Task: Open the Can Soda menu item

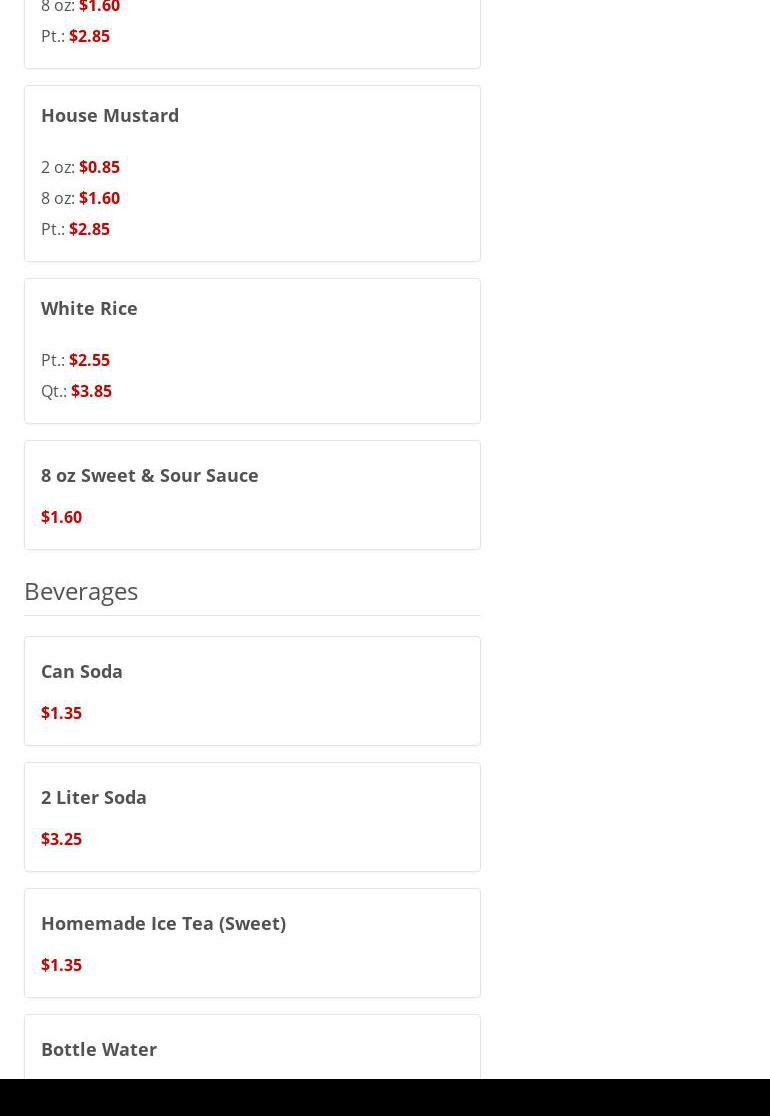Action: (x=82, y=672)
